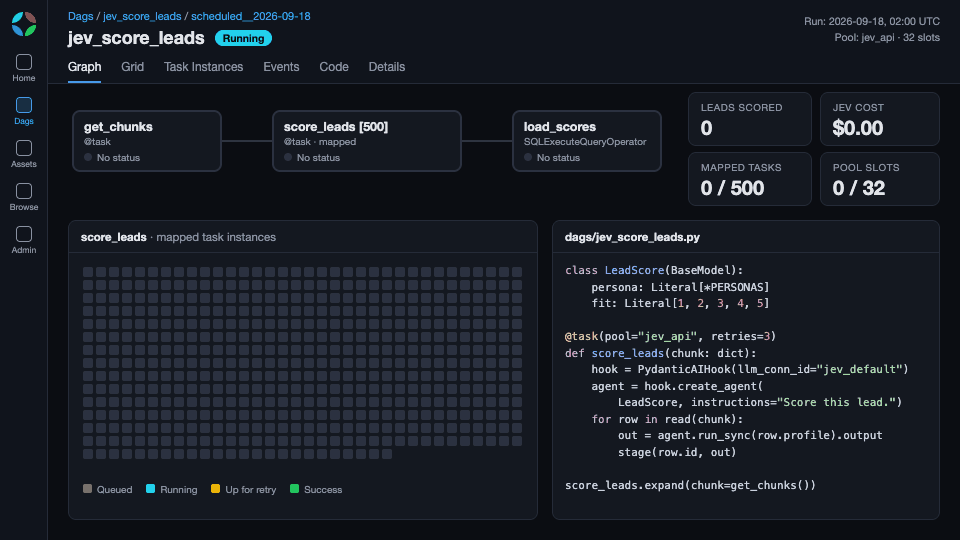
Task: Click the Running status badge
Action: coord(243,38)
